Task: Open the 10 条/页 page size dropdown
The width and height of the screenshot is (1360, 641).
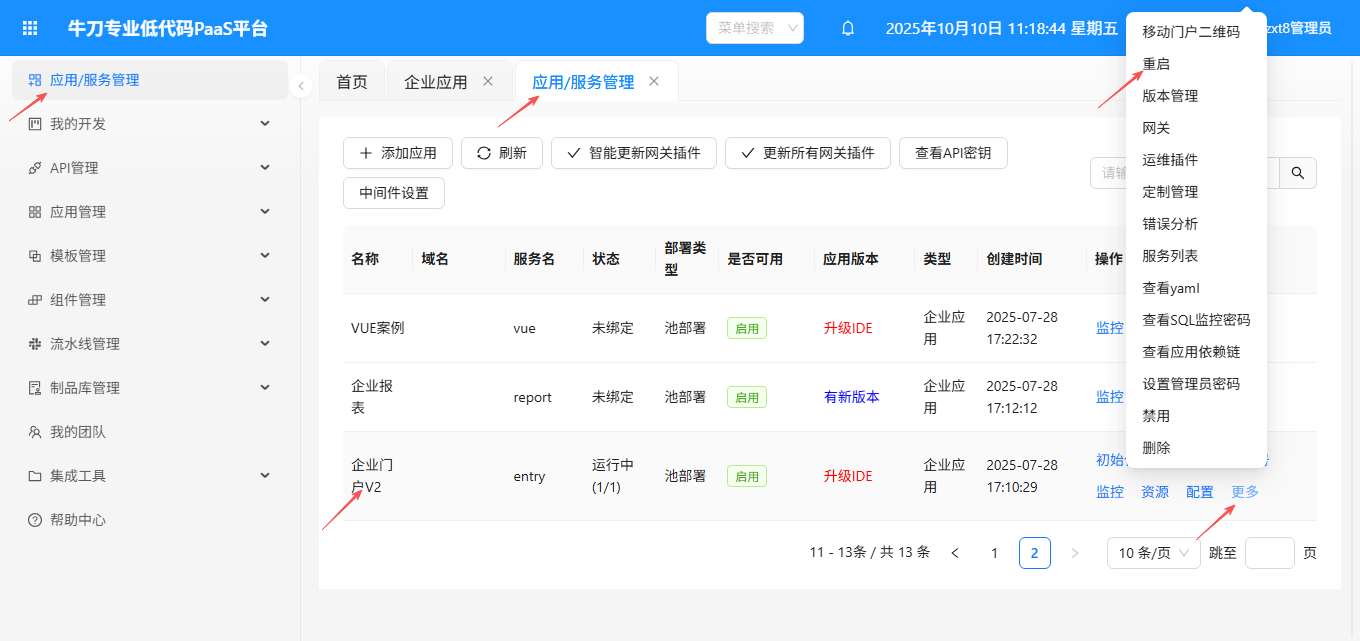Action: click(x=1153, y=553)
